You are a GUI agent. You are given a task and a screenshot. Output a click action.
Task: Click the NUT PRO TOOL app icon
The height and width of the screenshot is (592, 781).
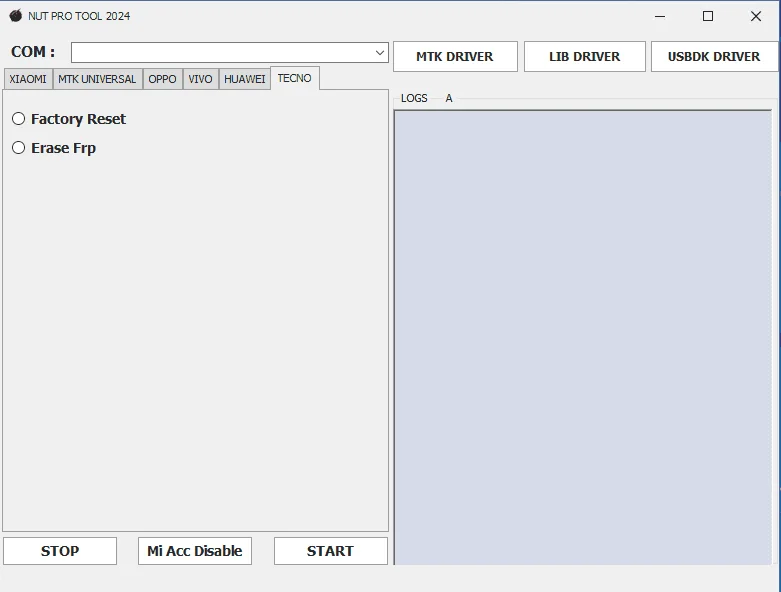pos(15,16)
